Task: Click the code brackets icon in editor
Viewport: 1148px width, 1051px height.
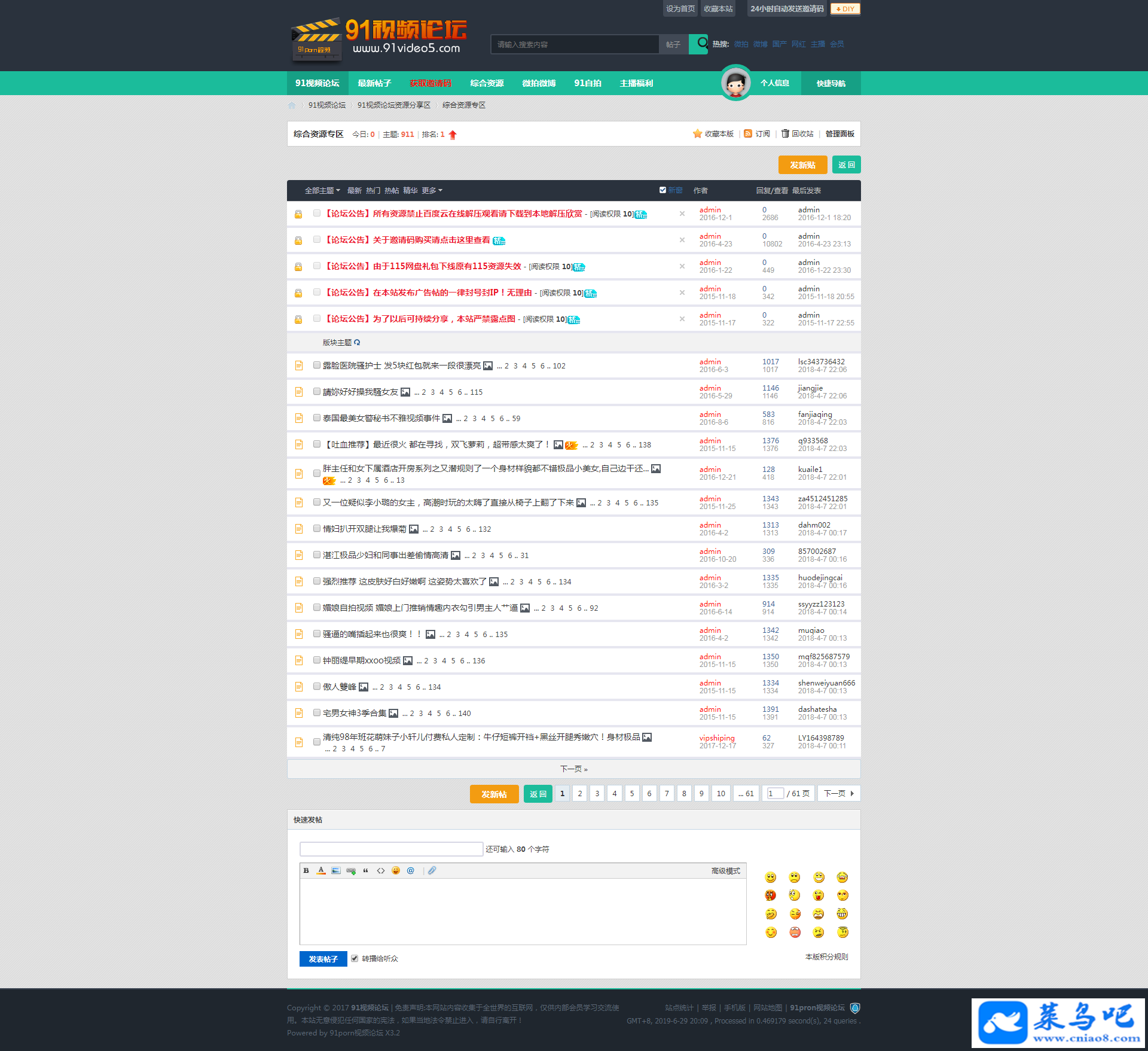Action: tap(381, 870)
